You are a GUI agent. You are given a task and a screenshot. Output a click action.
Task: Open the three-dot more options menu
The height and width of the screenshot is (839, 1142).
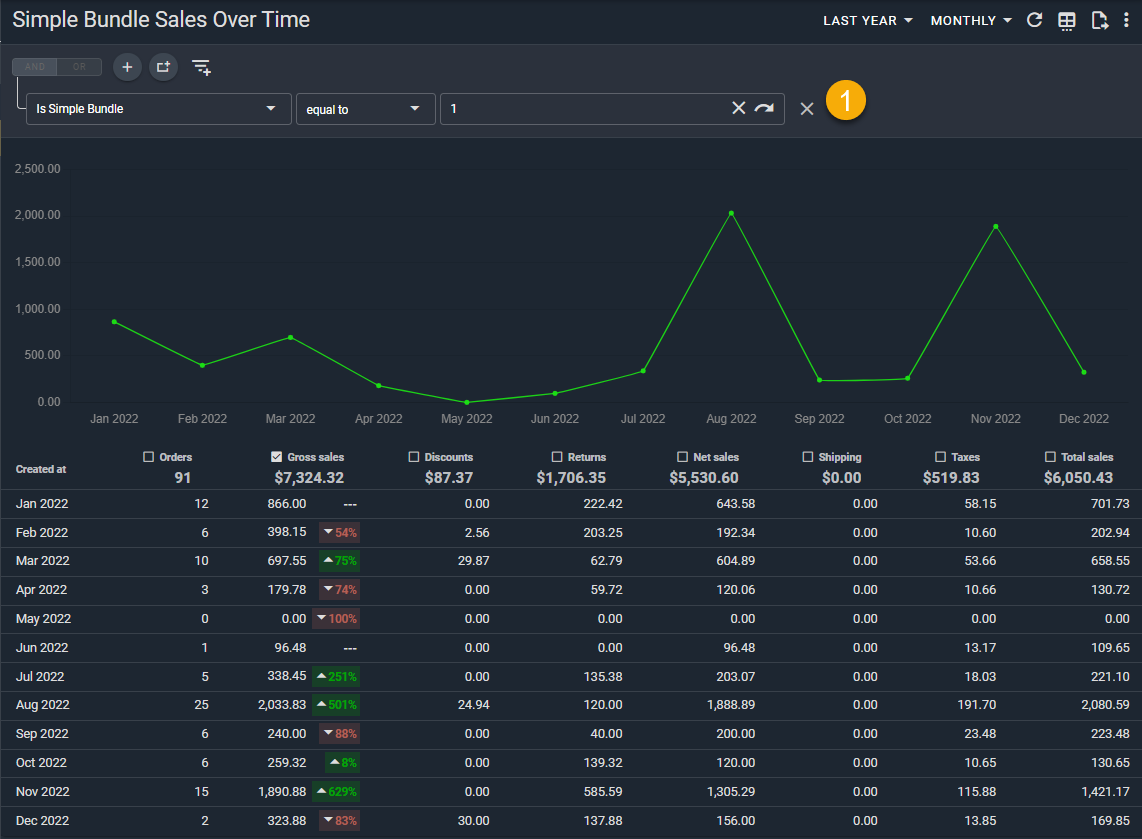pyautogui.click(x=1127, y=21)
